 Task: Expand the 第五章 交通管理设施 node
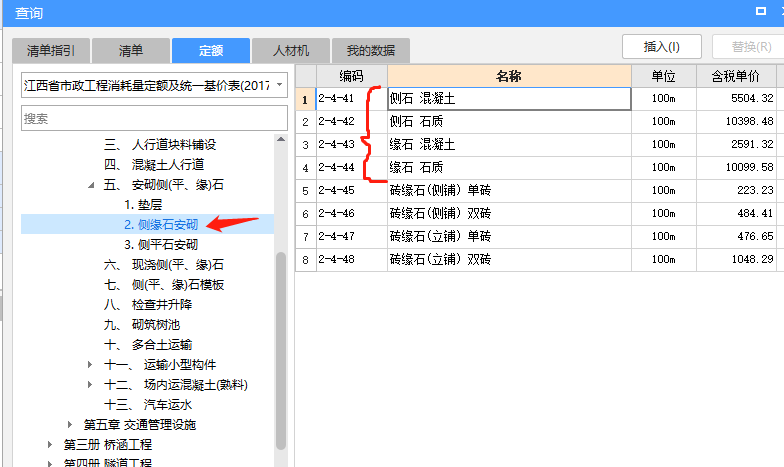70,424
